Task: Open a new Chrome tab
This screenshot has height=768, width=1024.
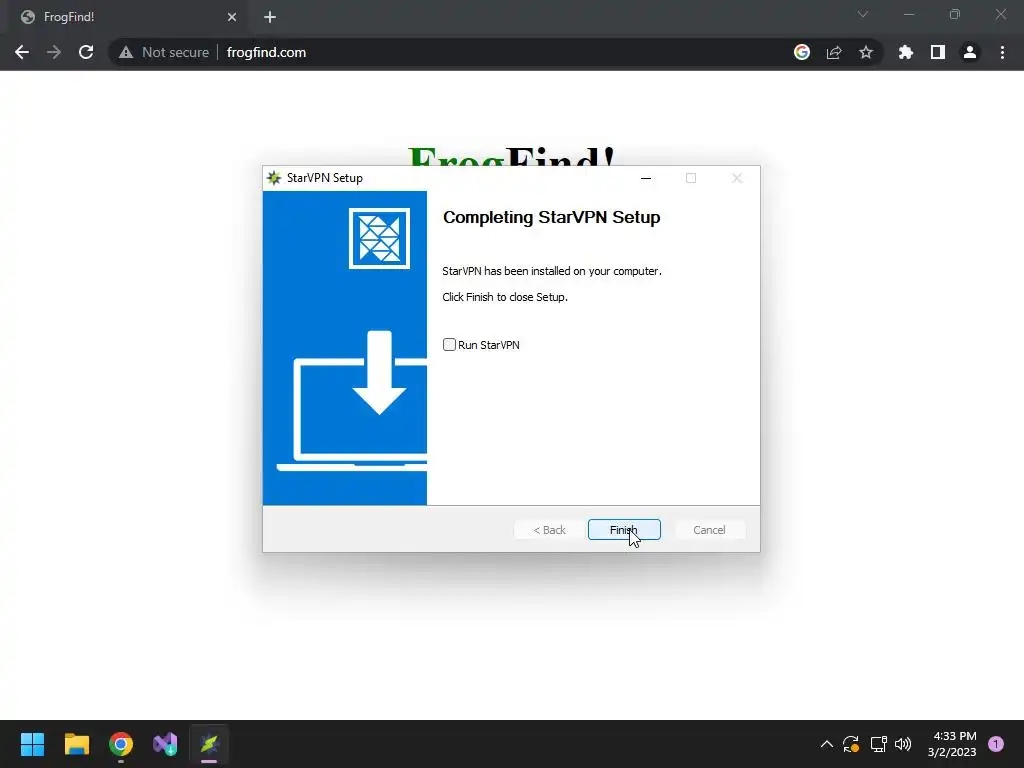Action: tap(270, 17)
